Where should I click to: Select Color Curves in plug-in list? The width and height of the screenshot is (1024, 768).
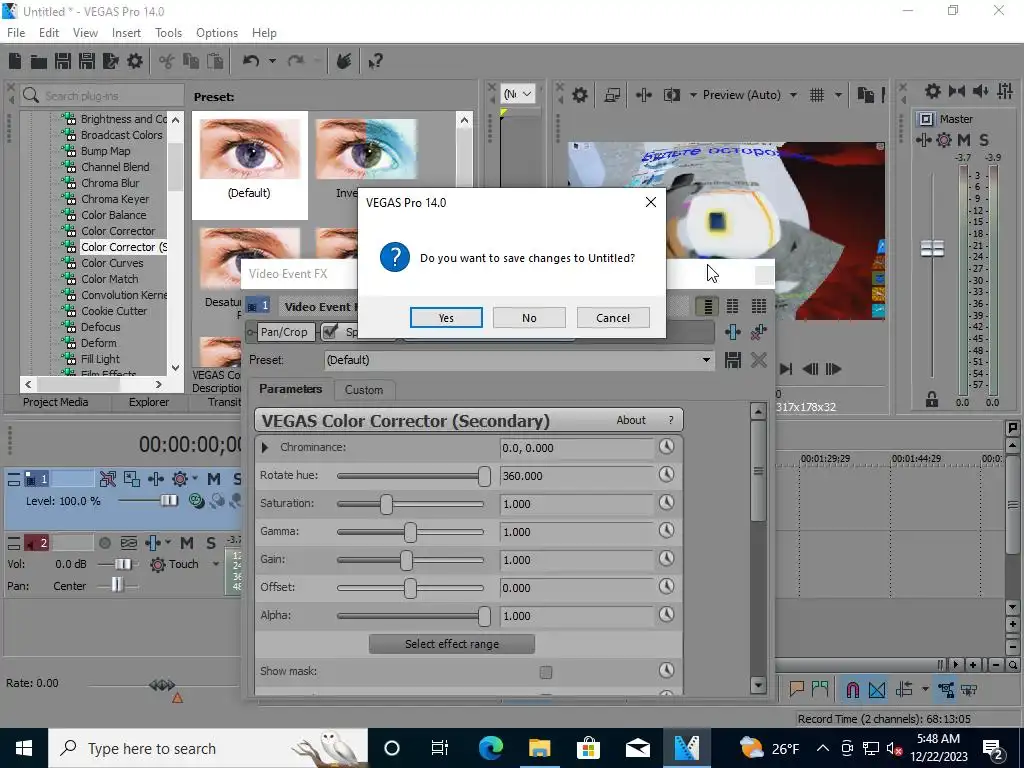pos(112,263)
